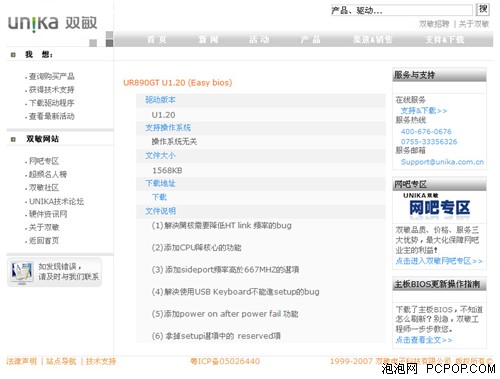Viewport: 500px width, 379px height.
Task: Open 关于双敏 in the sidebar list
Action: [x=44, y=227]
